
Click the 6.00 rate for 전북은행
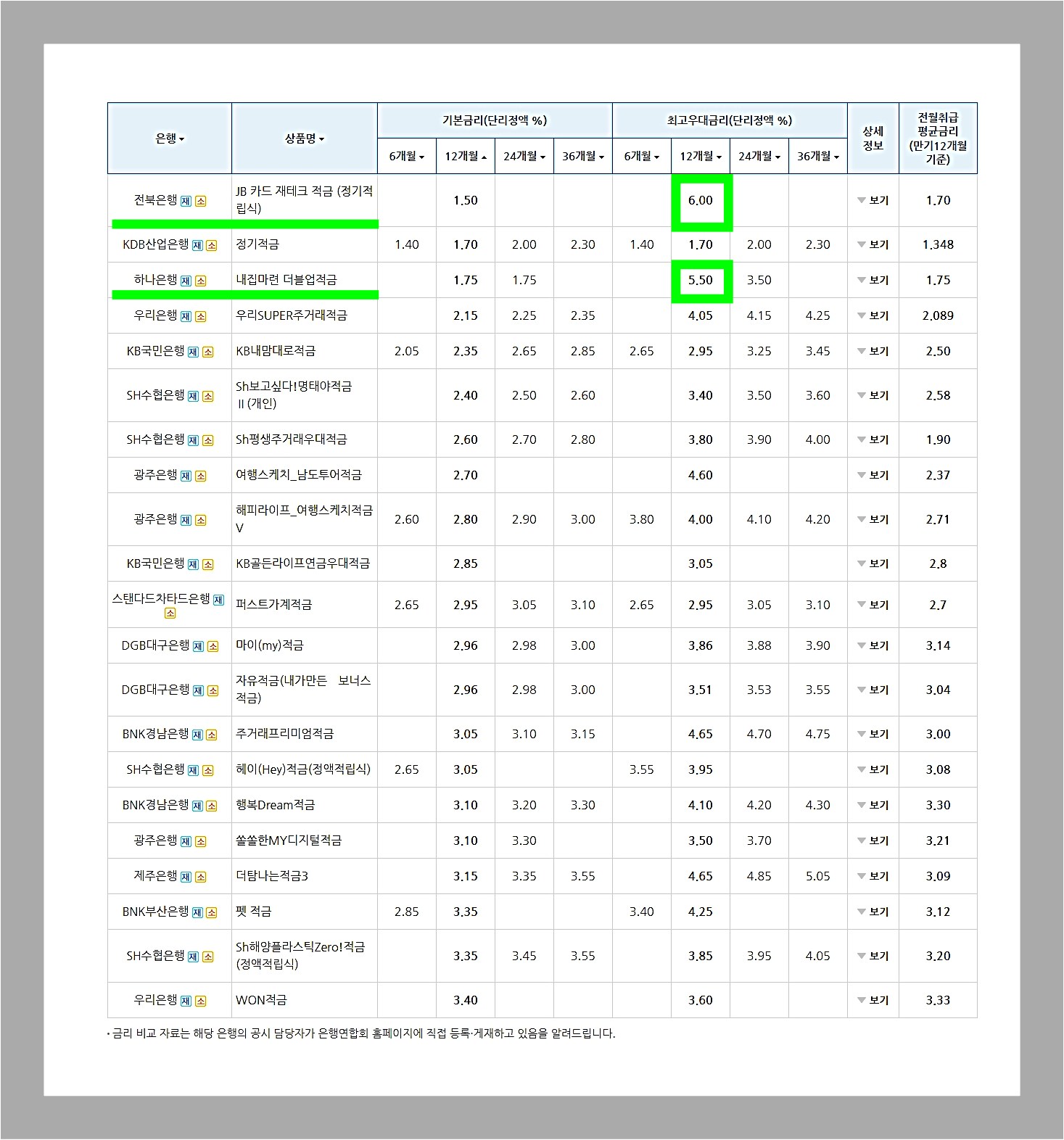701,201
